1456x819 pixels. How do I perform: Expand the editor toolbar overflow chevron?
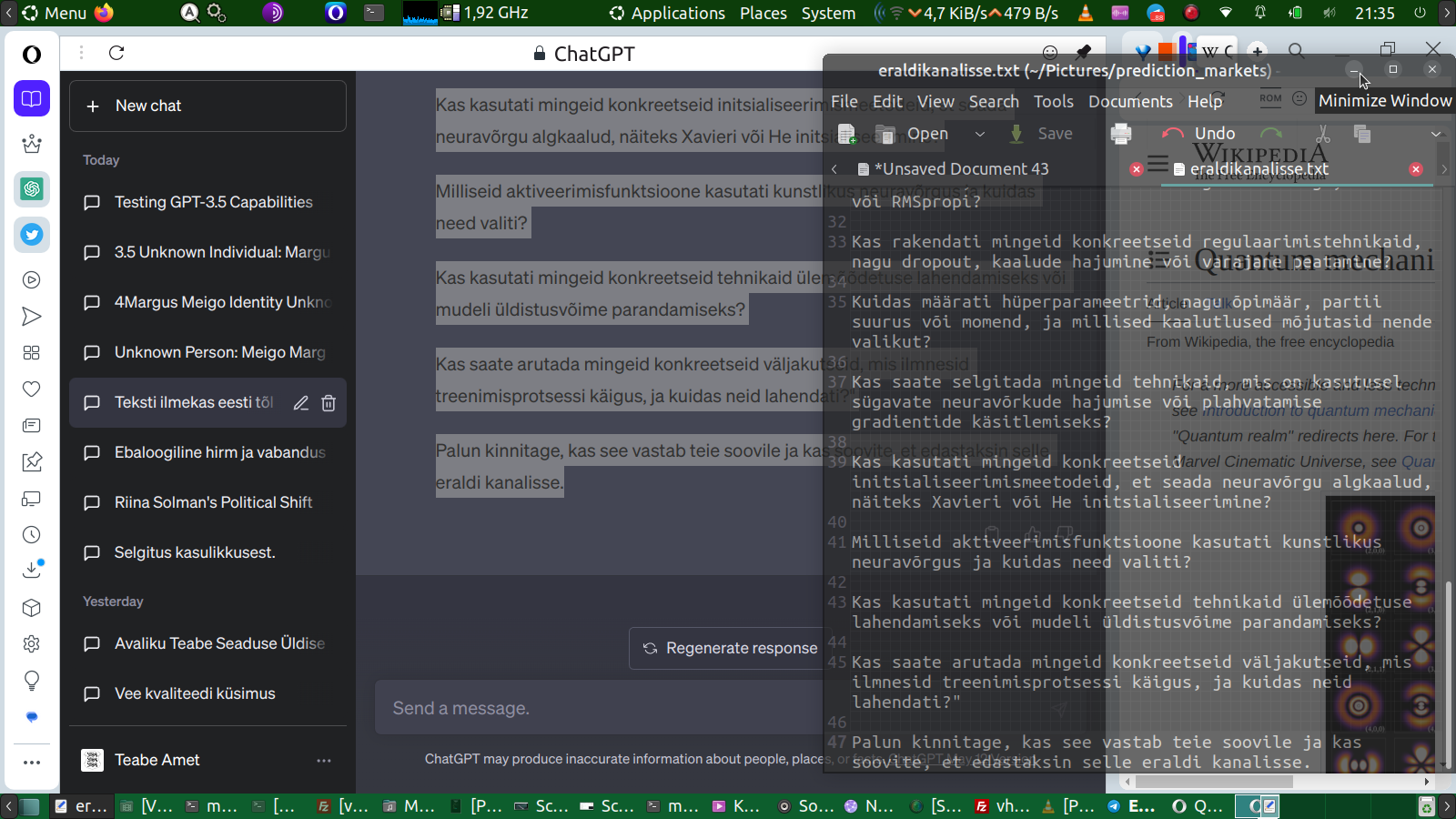point(1436,134)
